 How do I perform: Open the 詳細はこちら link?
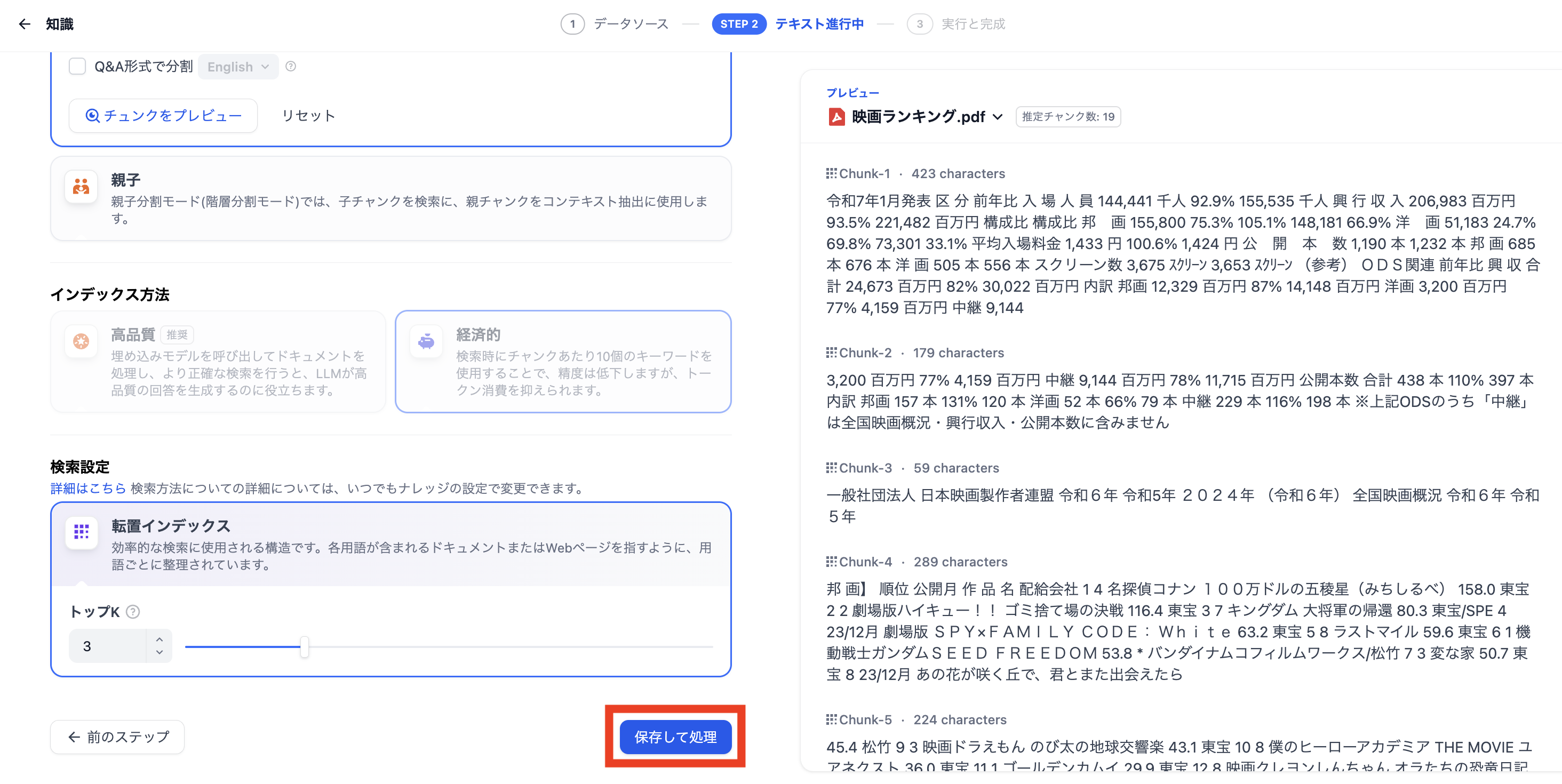tap(88, 487)
